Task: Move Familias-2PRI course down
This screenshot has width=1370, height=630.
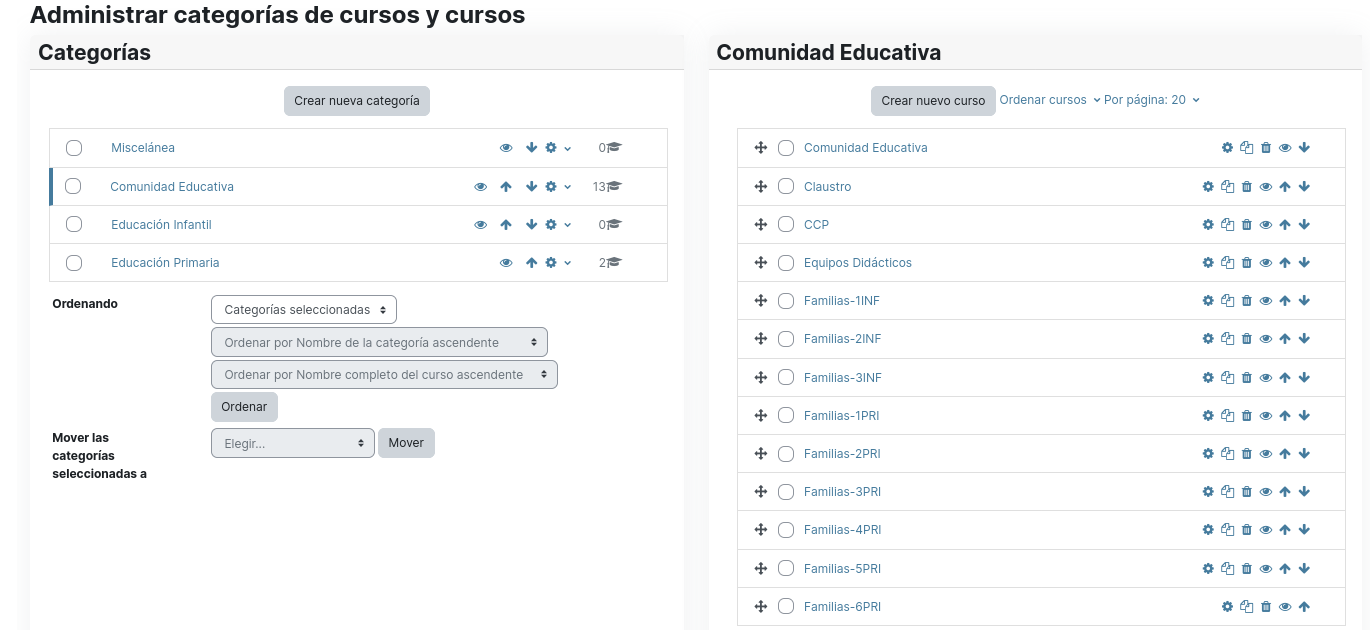Action: point(1304,454)
